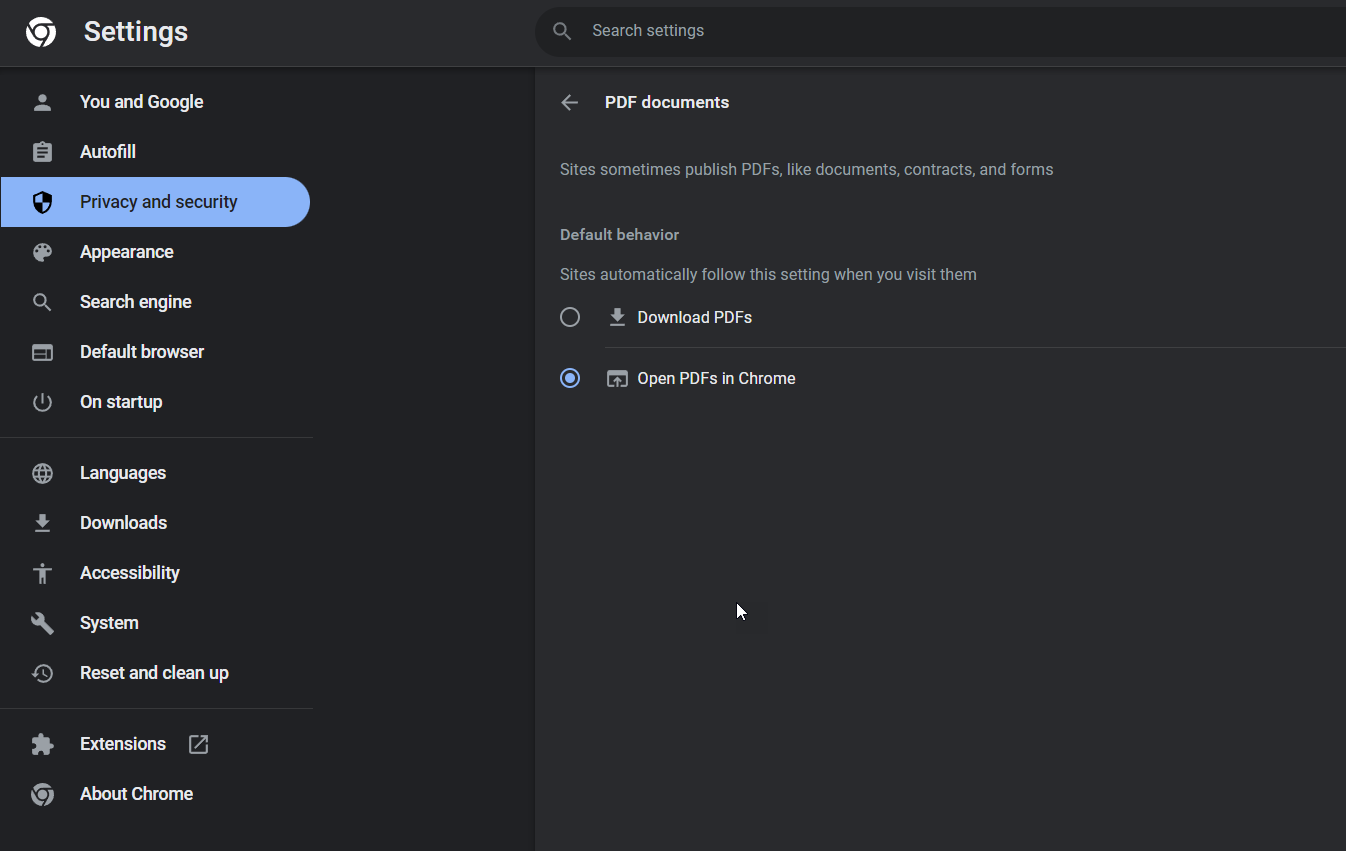Screen dimensions: 1346x851
Task: Click the Reset and clean up history icon
Action: (x=42, y=673)
